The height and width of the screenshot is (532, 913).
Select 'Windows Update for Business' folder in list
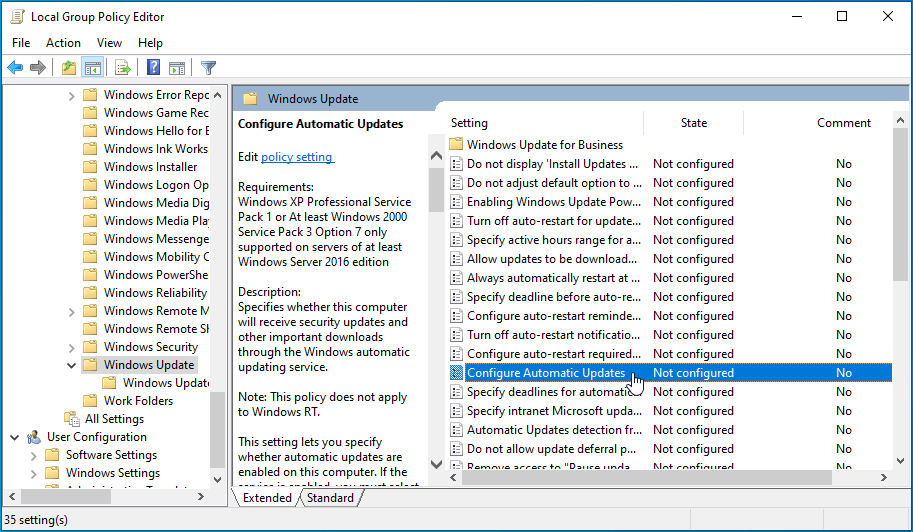(544, 145)
